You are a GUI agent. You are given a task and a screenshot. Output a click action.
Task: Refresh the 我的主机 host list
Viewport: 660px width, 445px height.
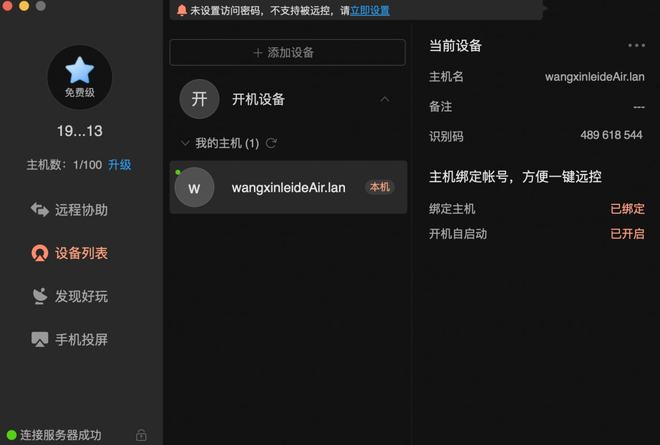pyautogui.click(x=271, y=144)
